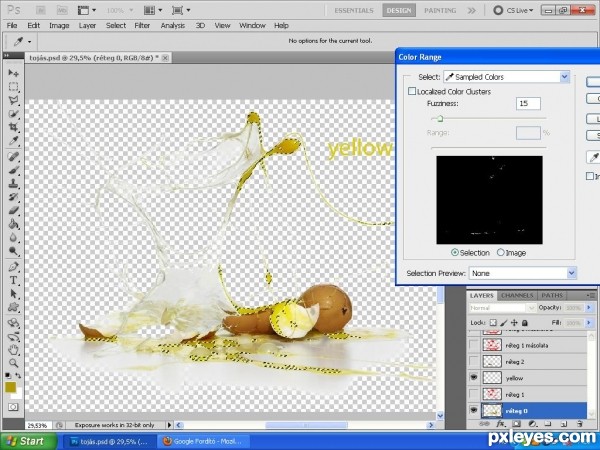Show the réteg 1 másolata layer

point(474,345)
